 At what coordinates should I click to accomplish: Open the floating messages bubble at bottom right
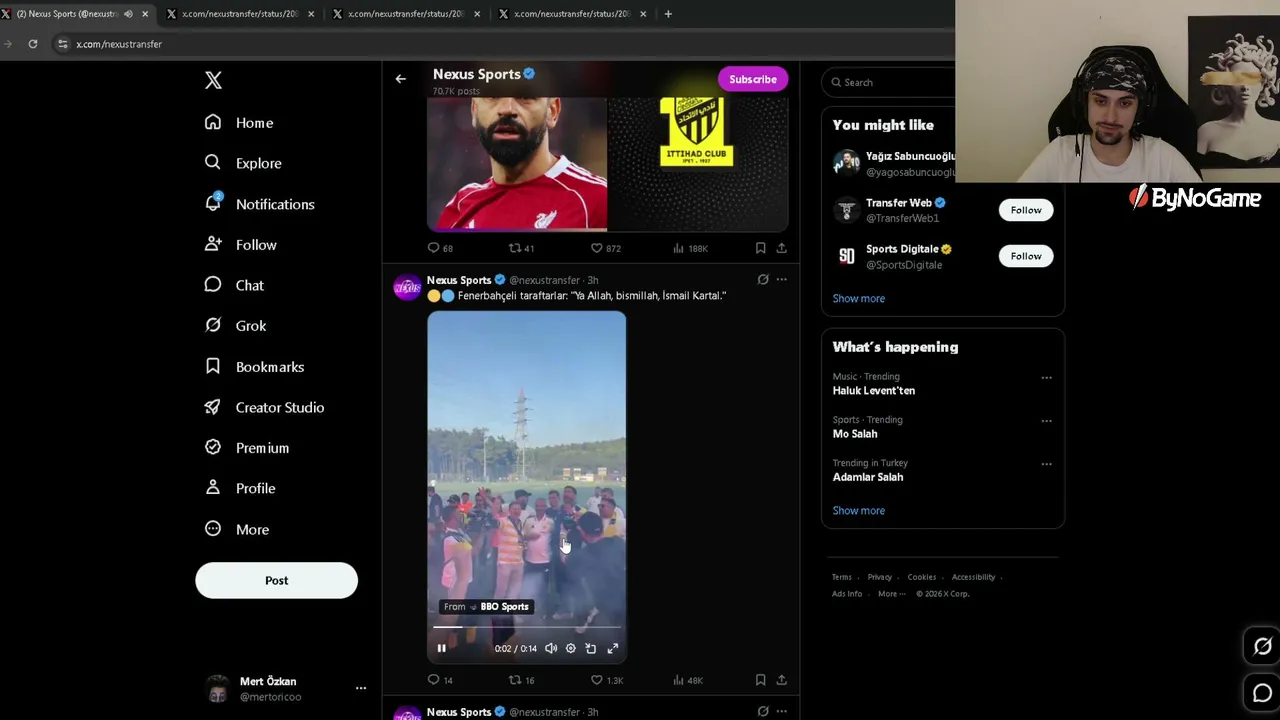pos(1262,693)
